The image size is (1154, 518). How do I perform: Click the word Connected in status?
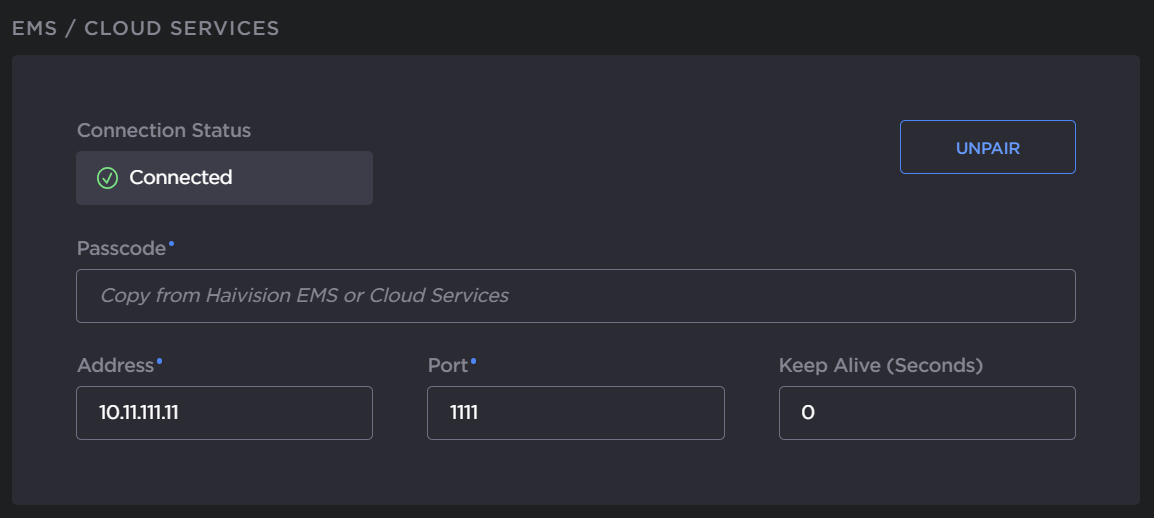[x=180, y=178]
